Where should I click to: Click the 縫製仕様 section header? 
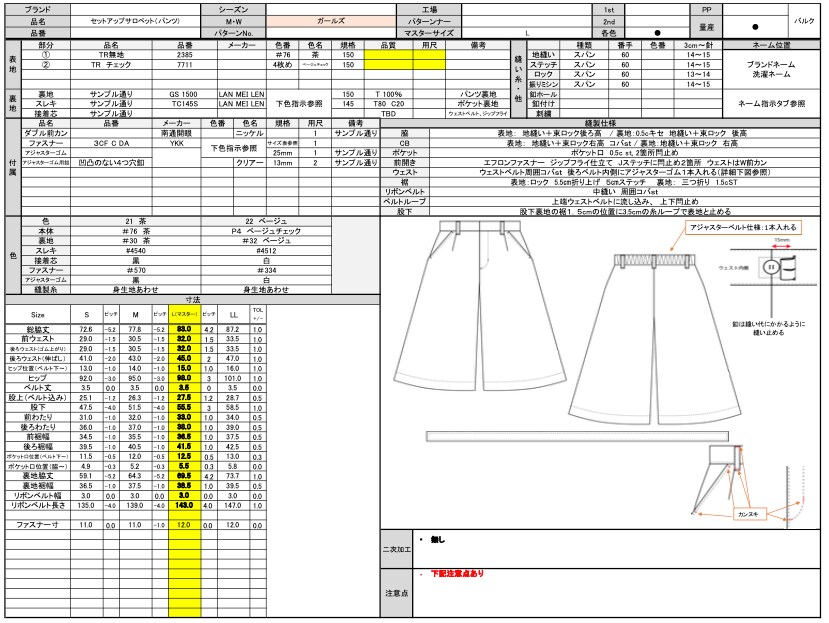tap(600, 123)
